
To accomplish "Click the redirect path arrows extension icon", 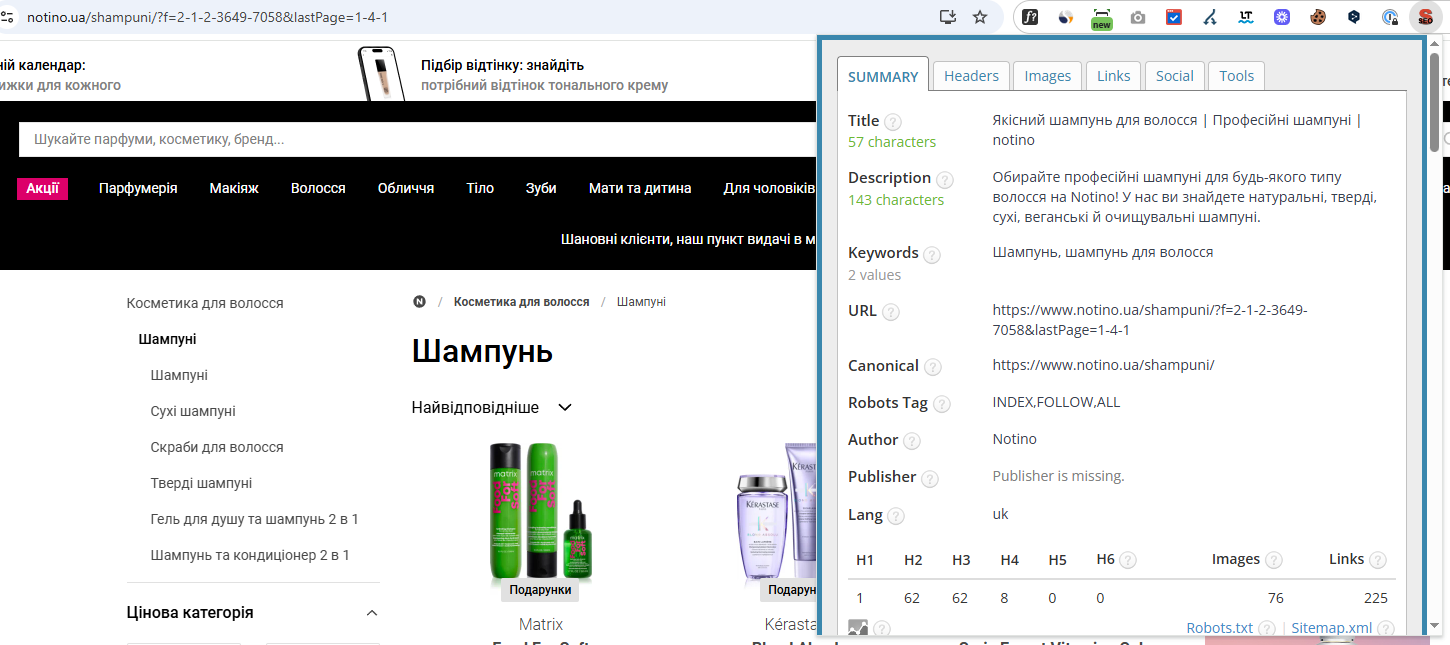I will (x=1210, y=17).
